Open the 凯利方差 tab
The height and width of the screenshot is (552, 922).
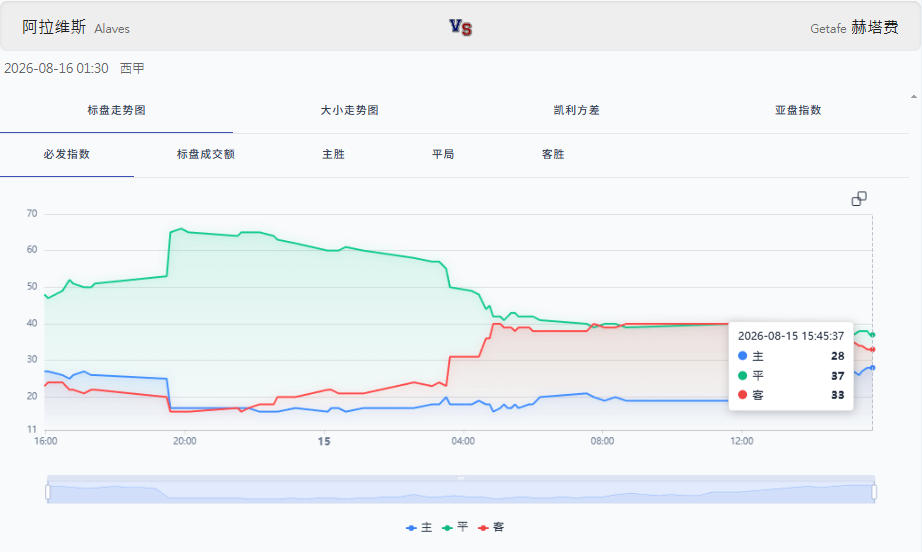click(576, 111)
